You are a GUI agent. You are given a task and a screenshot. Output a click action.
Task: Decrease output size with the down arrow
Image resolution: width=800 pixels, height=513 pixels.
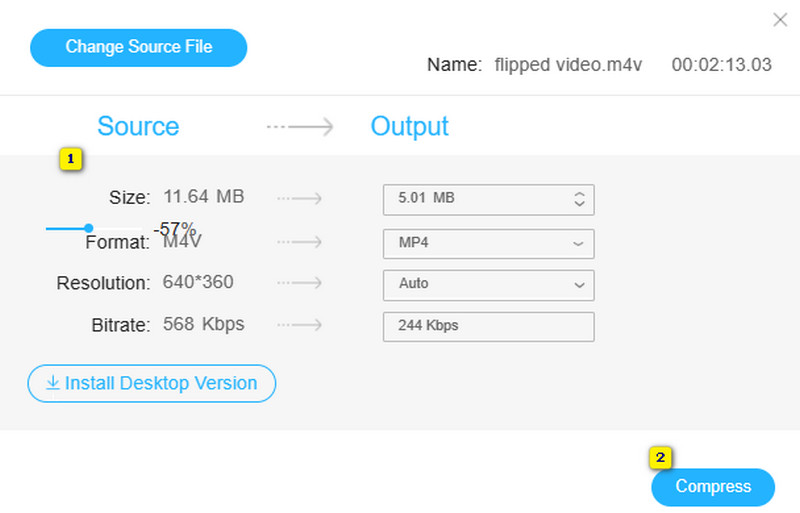[579, 205]
